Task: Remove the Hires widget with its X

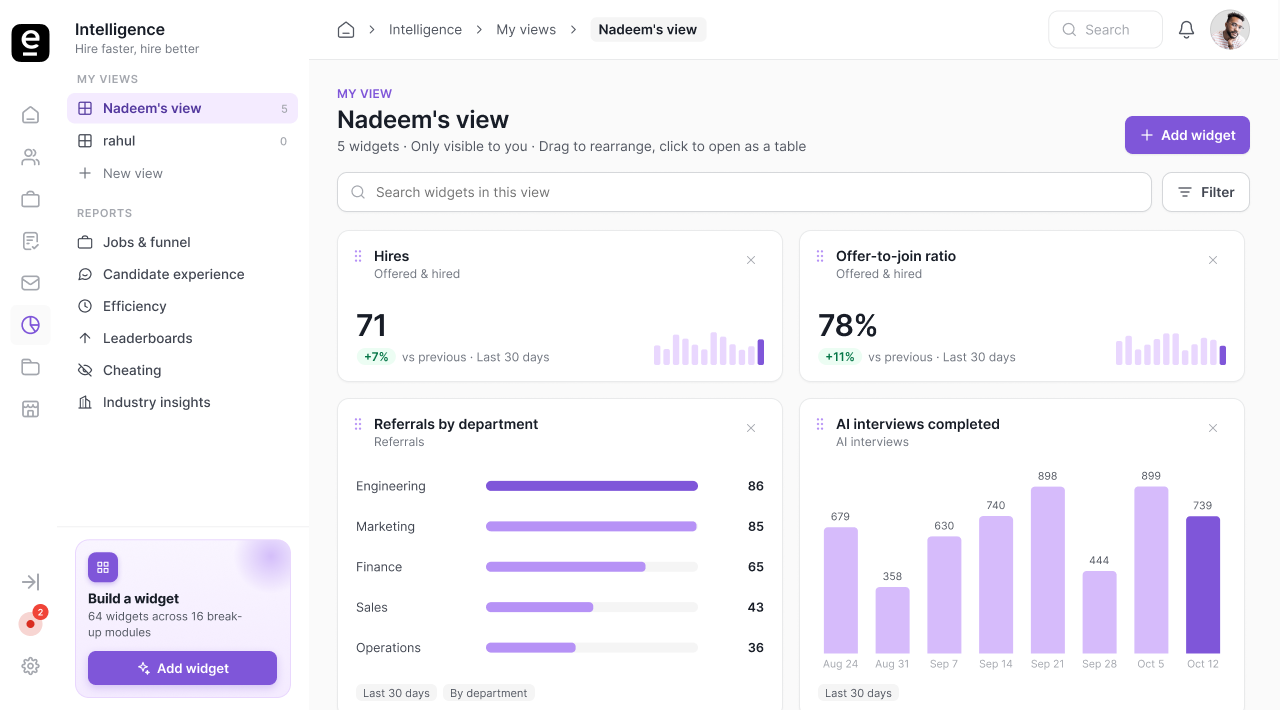Action: tap(751, 260)
